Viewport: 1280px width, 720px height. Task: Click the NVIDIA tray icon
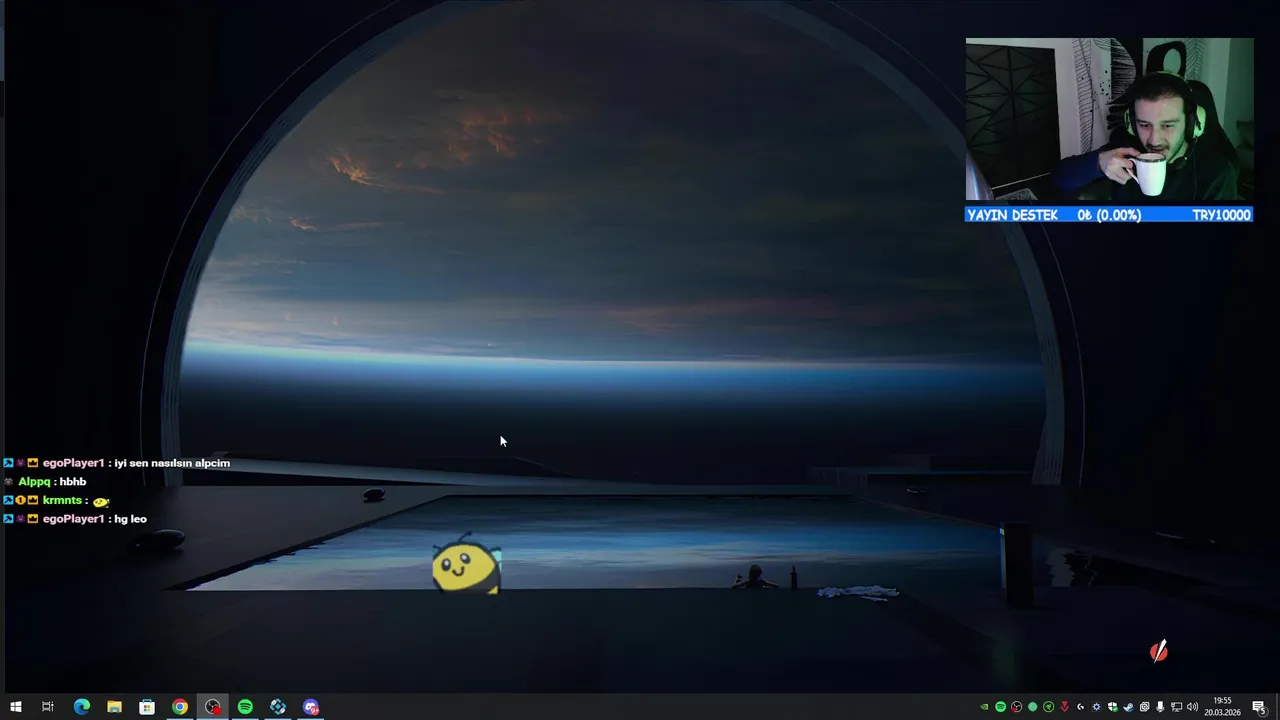point(984,707)
